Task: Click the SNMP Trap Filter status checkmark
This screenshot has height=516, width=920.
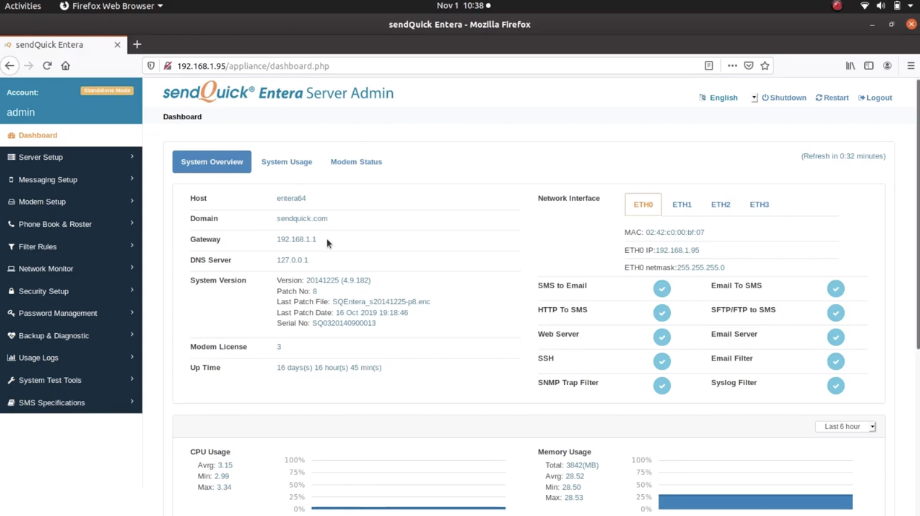Action: point(662,386)
